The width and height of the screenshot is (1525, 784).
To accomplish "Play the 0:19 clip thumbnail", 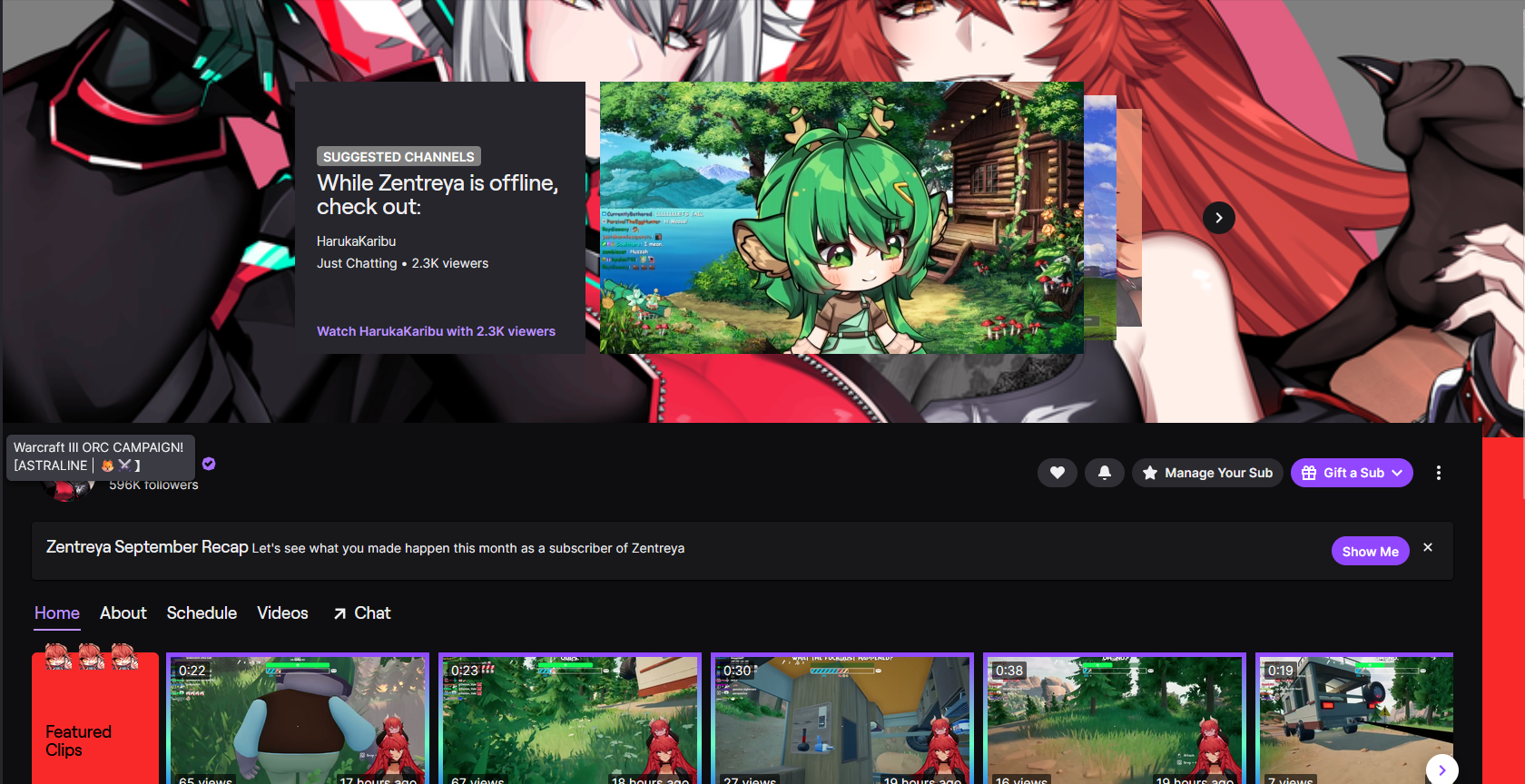I will (x=1354, y=718).
